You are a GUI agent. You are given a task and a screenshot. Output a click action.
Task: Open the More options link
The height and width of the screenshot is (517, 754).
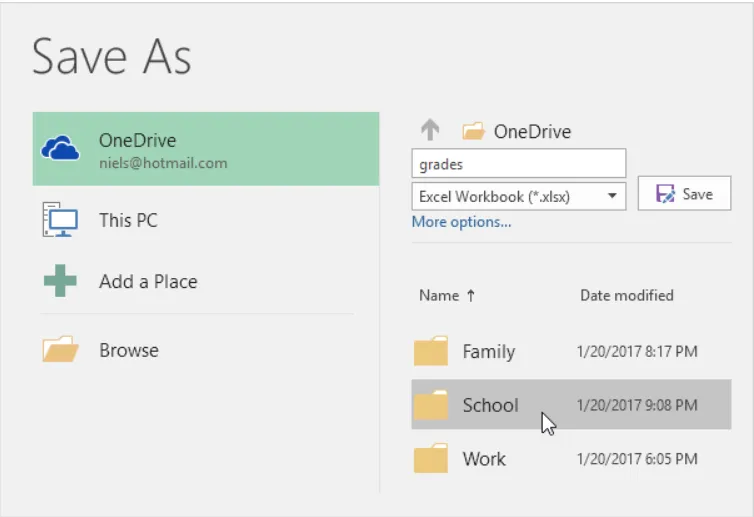click(461, 222)
